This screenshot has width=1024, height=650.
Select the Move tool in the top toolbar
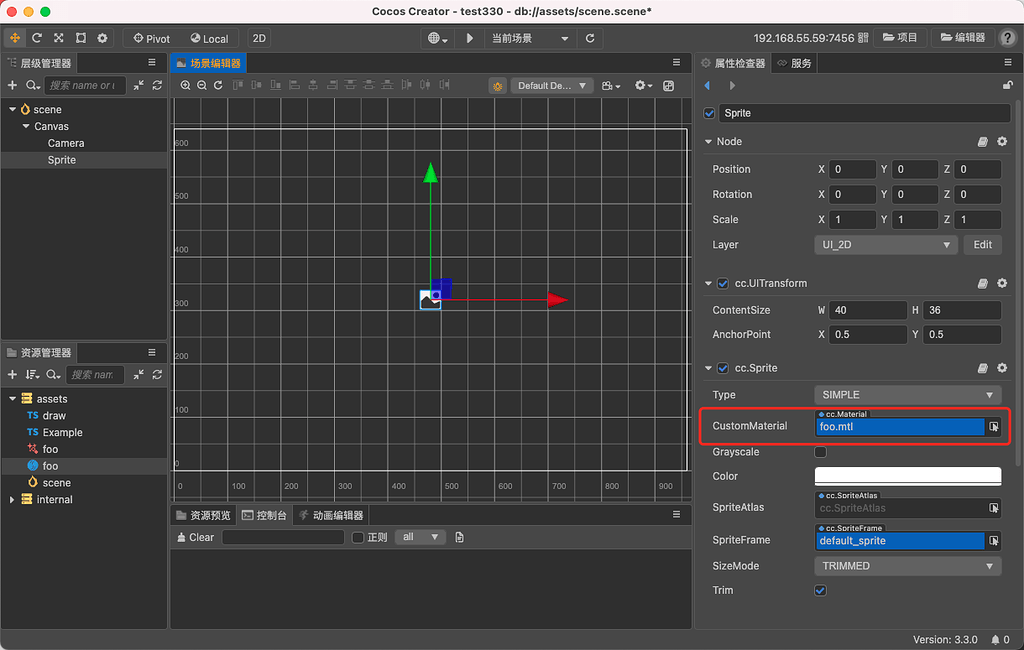tap(15, 38)
